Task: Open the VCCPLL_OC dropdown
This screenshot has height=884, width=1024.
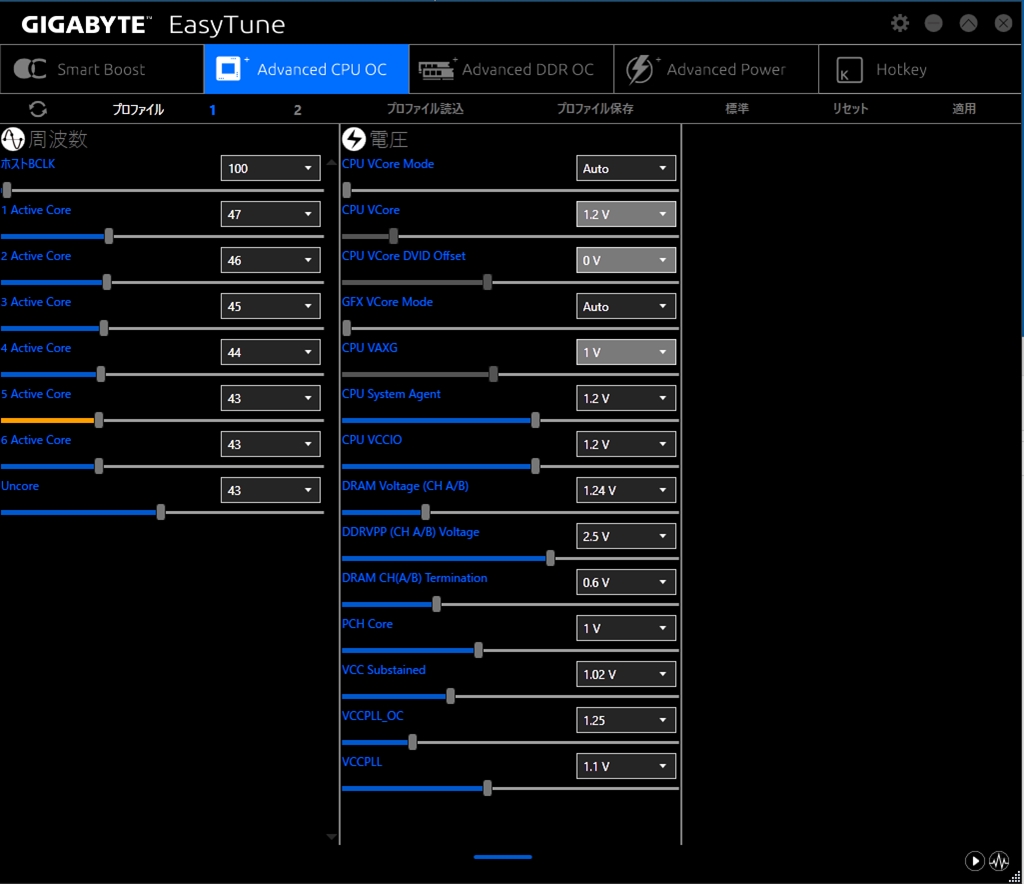Action: tap(626, 720)
